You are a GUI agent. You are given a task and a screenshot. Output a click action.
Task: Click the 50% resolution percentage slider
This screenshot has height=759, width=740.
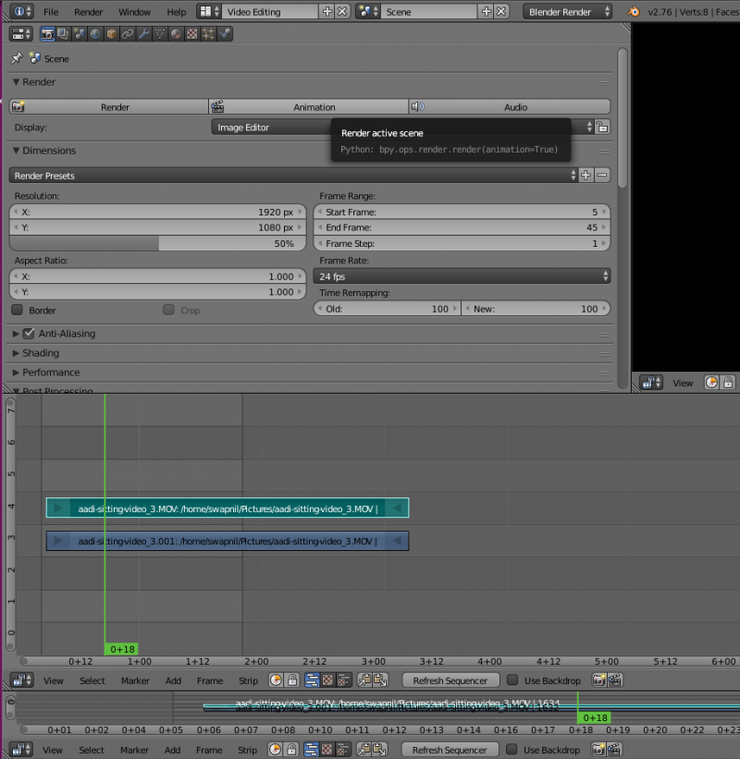tap(158, 243)
